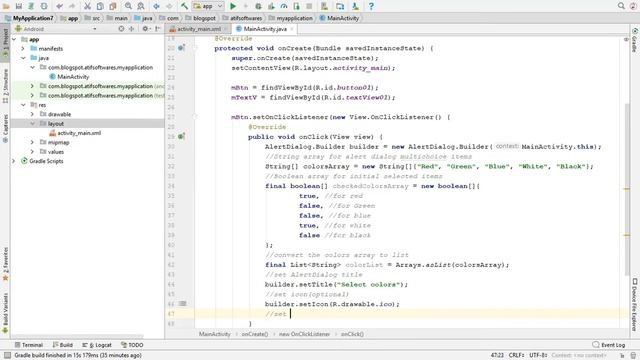Expand the mipmap folder
Viewport: 640px width, 360px height.
[32, 142]
